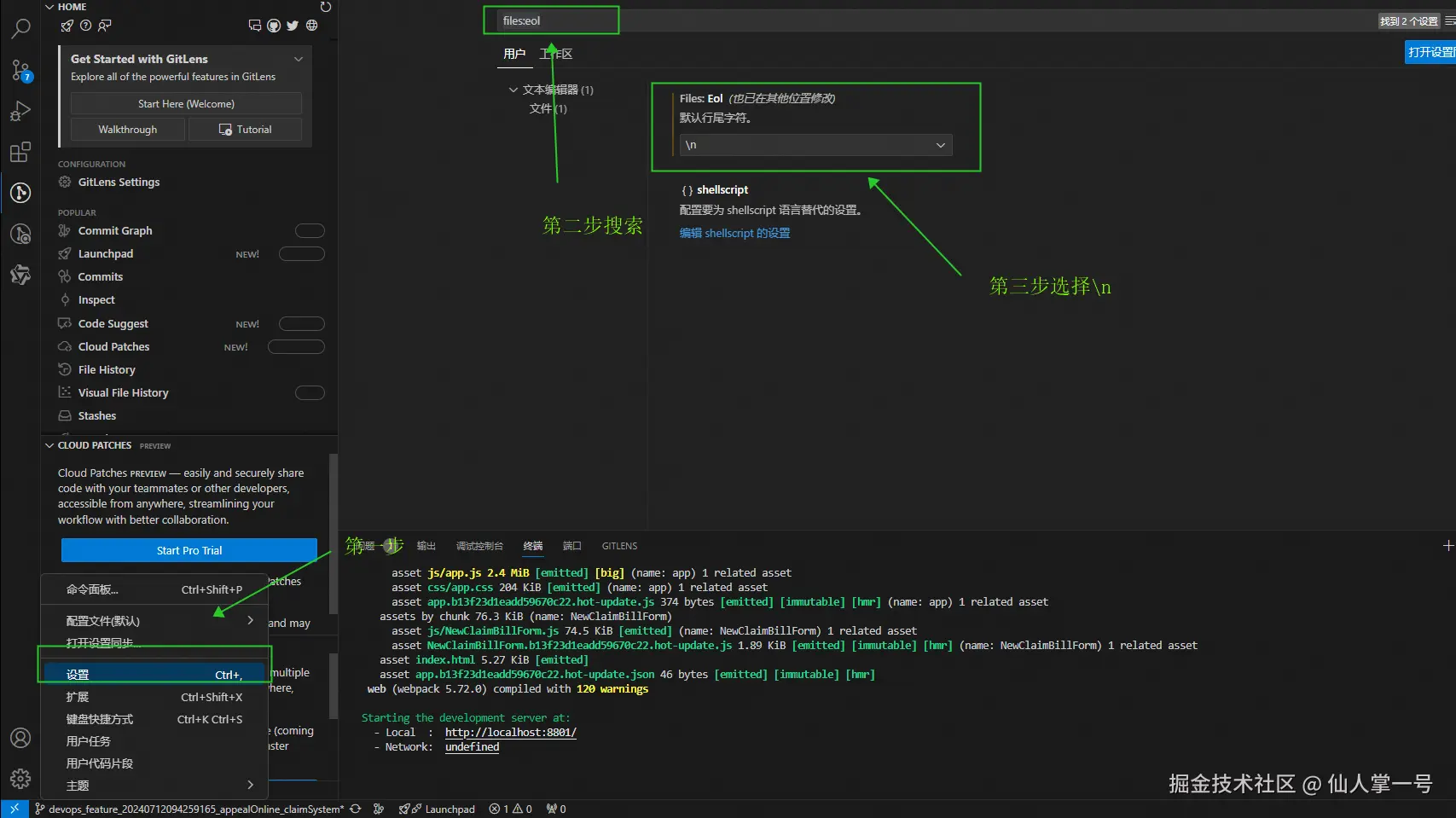Screen dimensions: 1456x818
Task: Choose 命令面板... from the menu
Action: [154, 589]
